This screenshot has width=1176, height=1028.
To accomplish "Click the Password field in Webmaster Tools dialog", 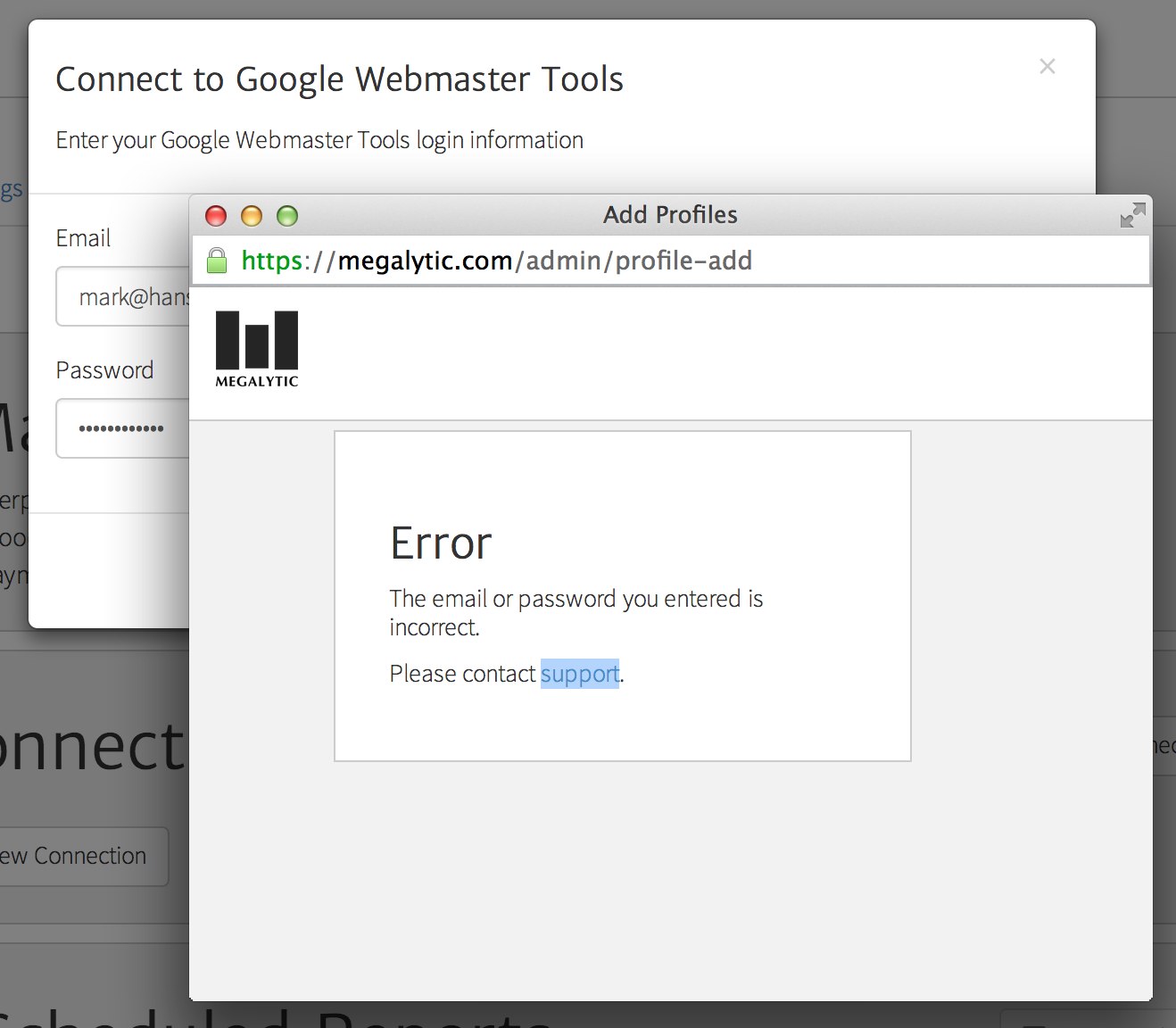I will click(123, 428).
